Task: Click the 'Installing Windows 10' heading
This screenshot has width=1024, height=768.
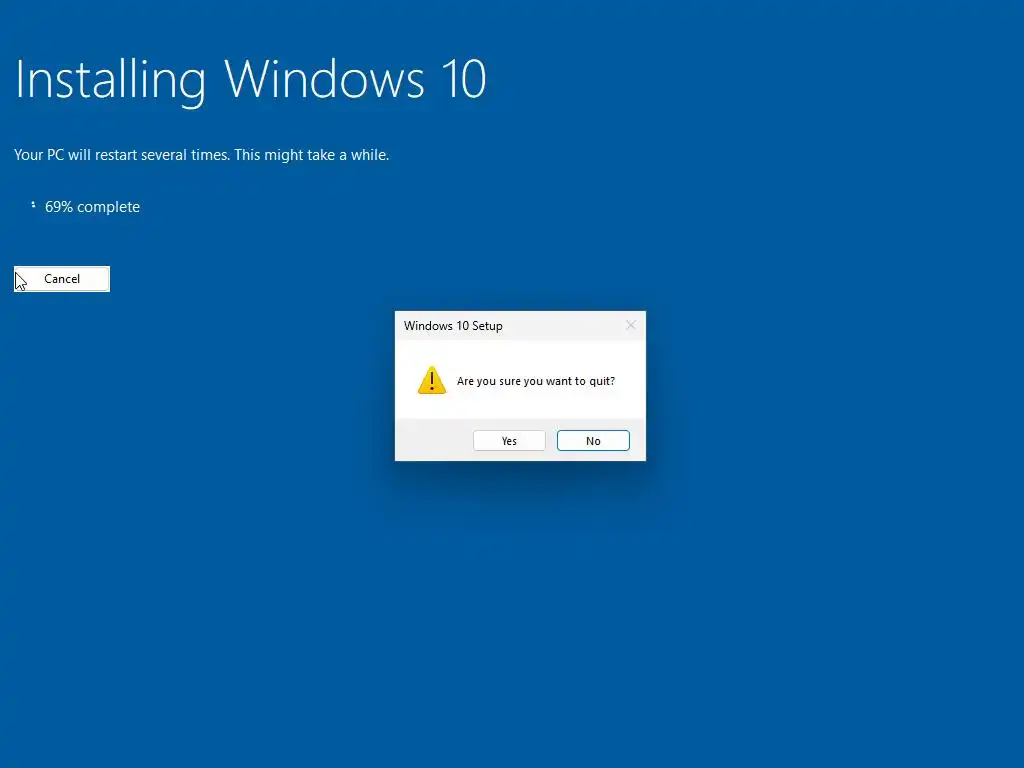Action: [x=250, y=80]
